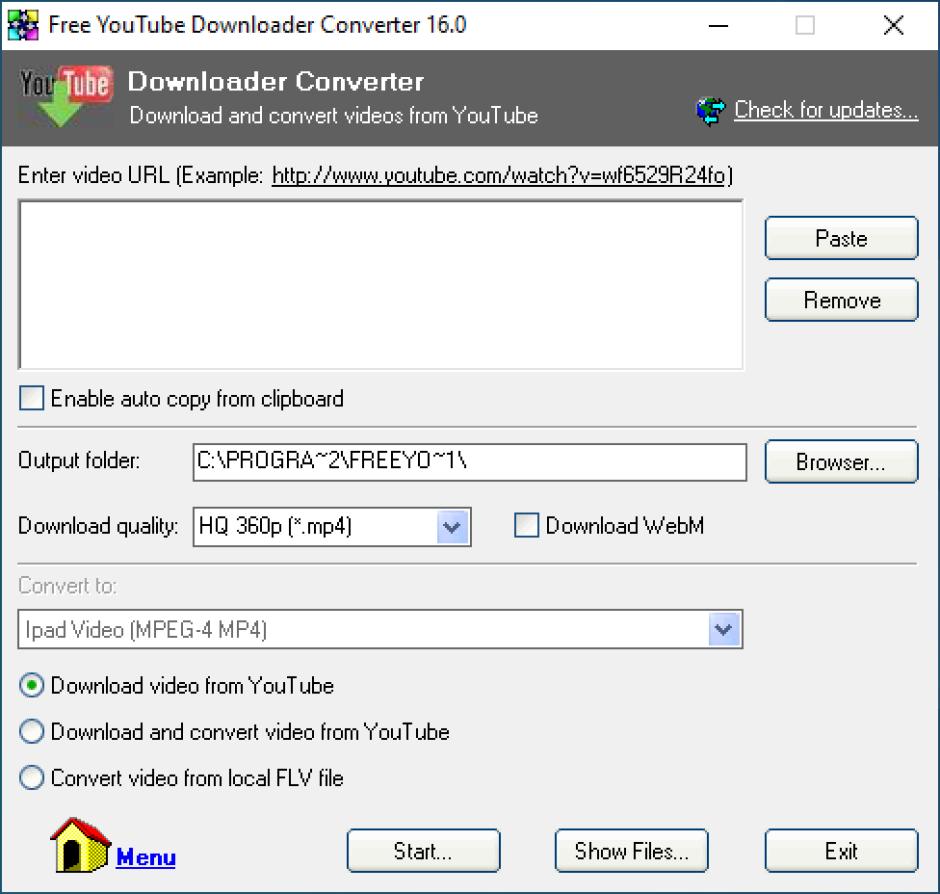Close the Downloader Converter window
Image resolution: width=940 pixels, height=894 pixels.
tap(893, 25)
